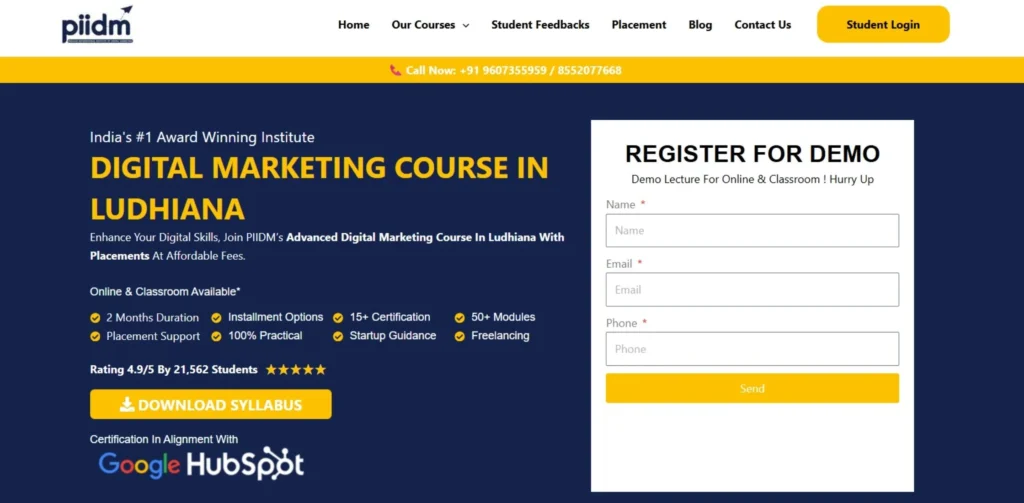1024x503 pixels.
Task: Click the checkmark icon beside Placement Support
Action: tap(95, 336)
